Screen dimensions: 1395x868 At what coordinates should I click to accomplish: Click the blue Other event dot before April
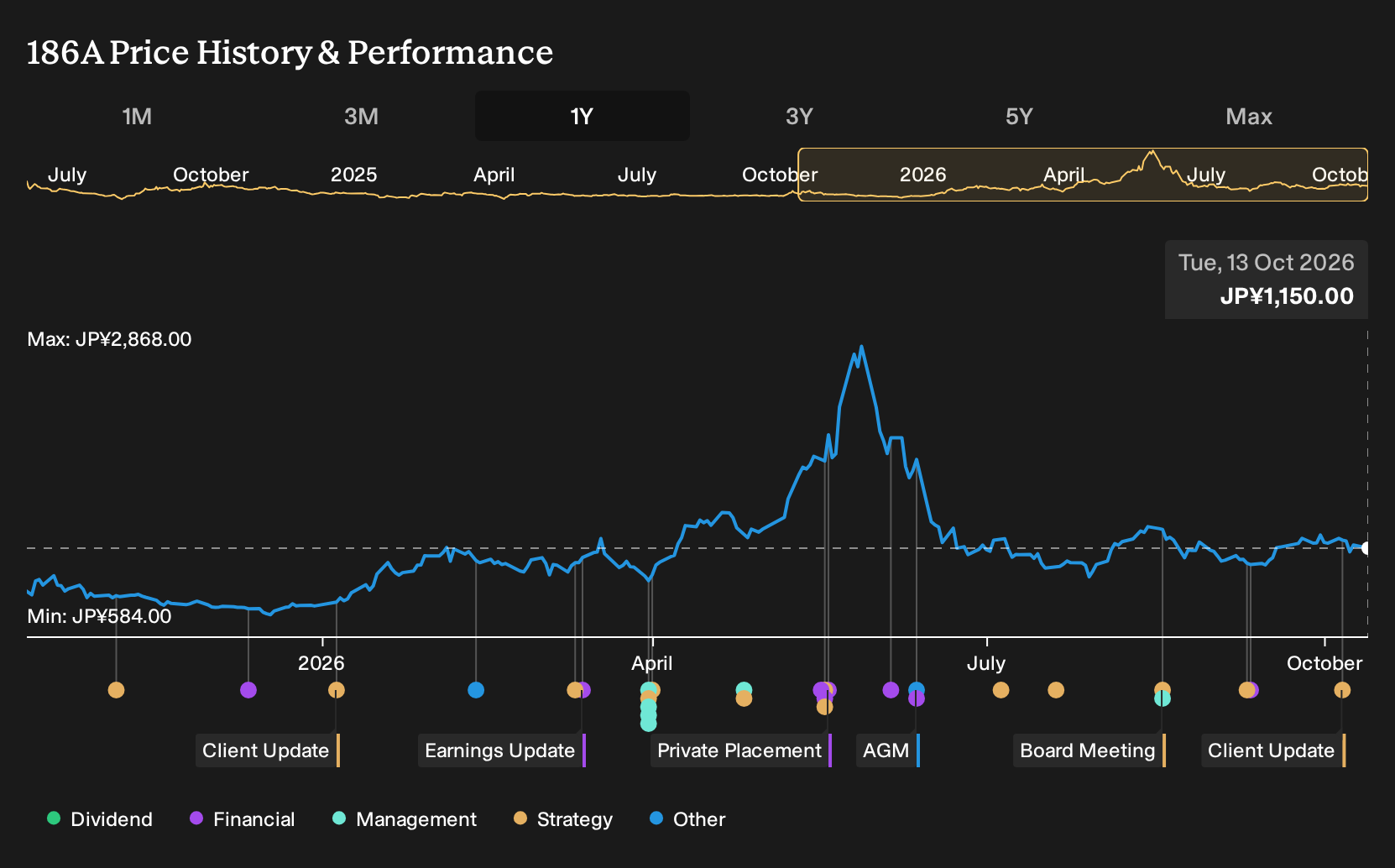[476, 690]
